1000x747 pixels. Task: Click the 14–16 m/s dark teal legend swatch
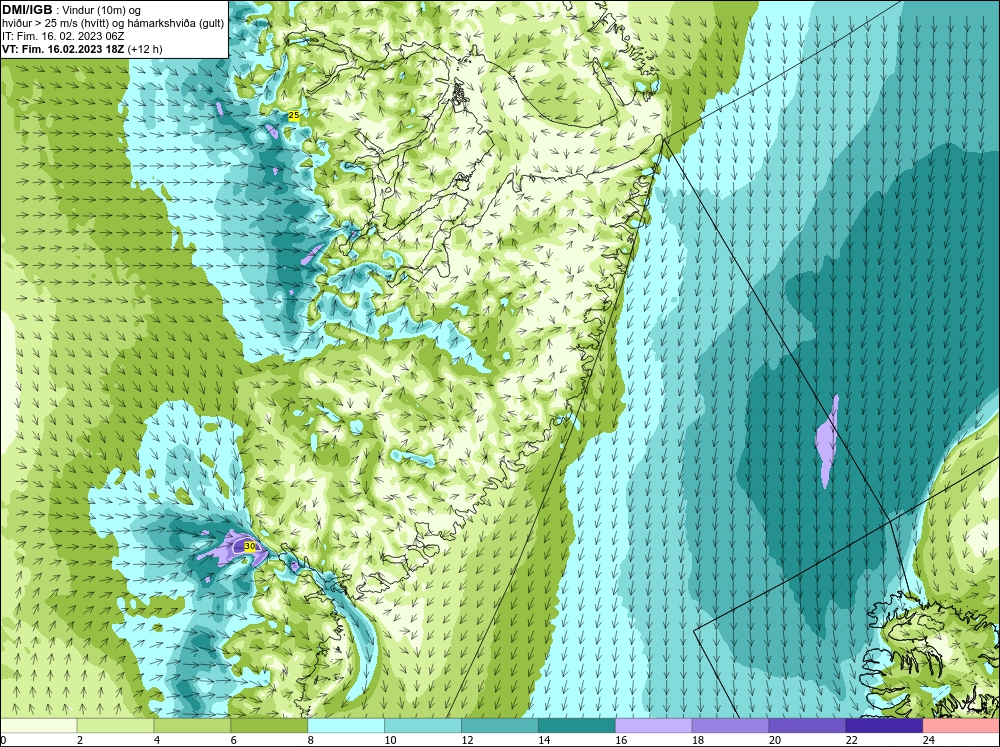[x=577, y=726]
